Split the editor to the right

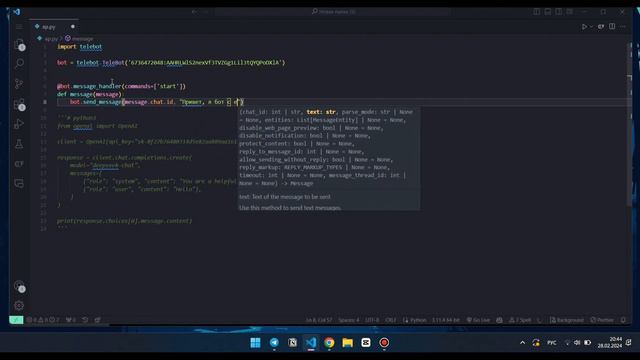[x=612, y=27]
